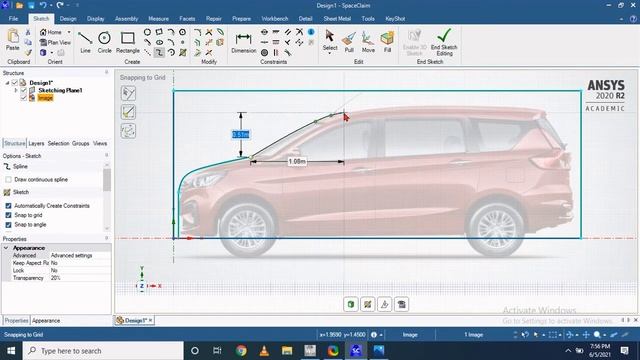Switch to the Display ribbon tab
The width and height of the screenshot is (640, 360).
(x=96, y=19)
